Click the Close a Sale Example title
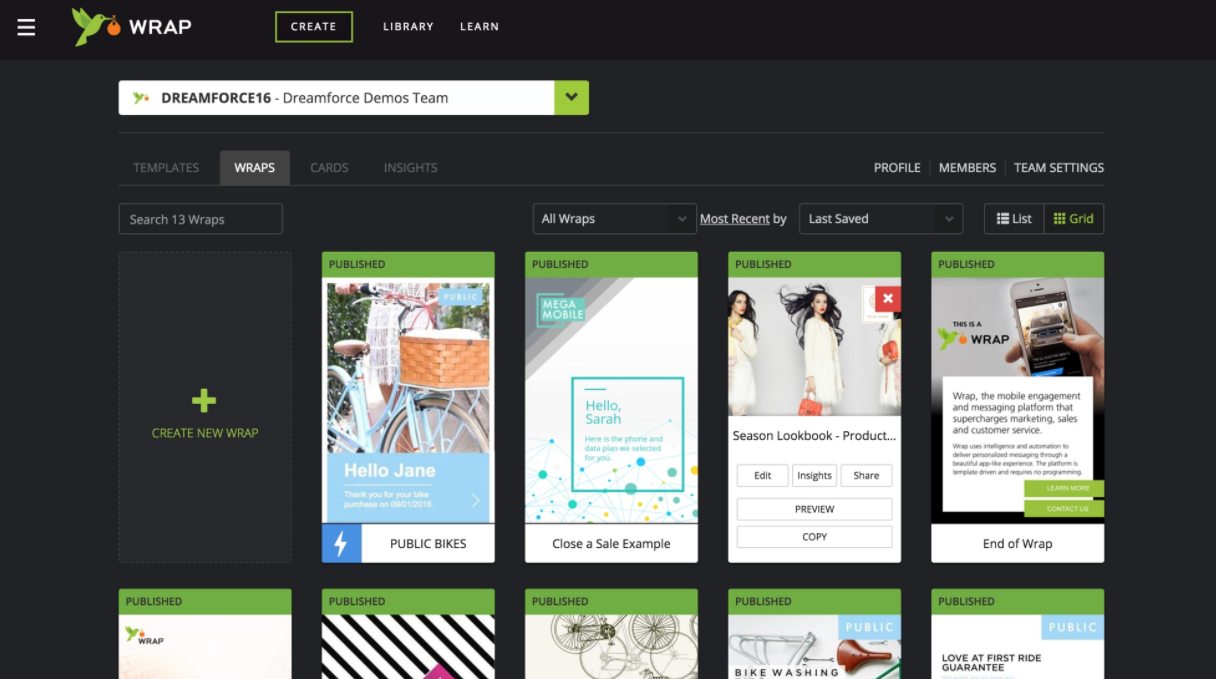 611,544
